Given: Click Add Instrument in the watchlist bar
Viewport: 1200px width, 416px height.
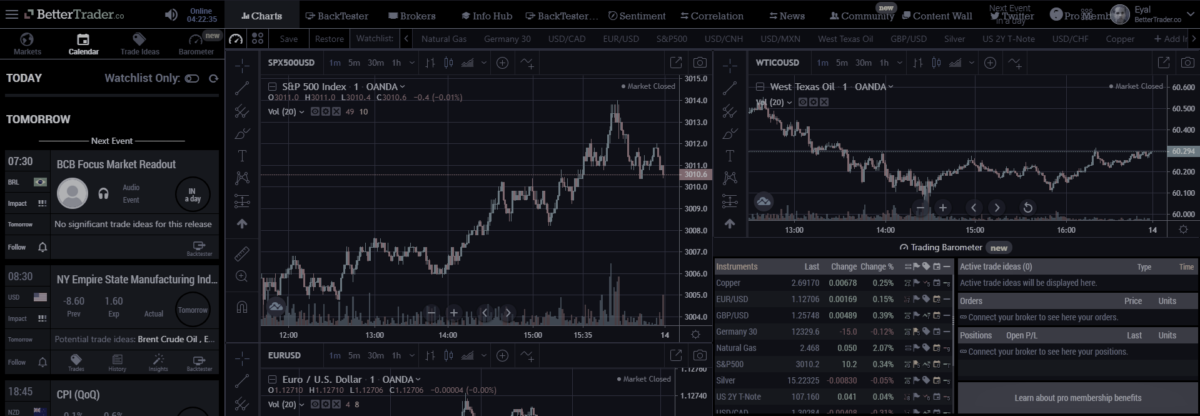Looking at the screenshot, I should click(1173, 38).
